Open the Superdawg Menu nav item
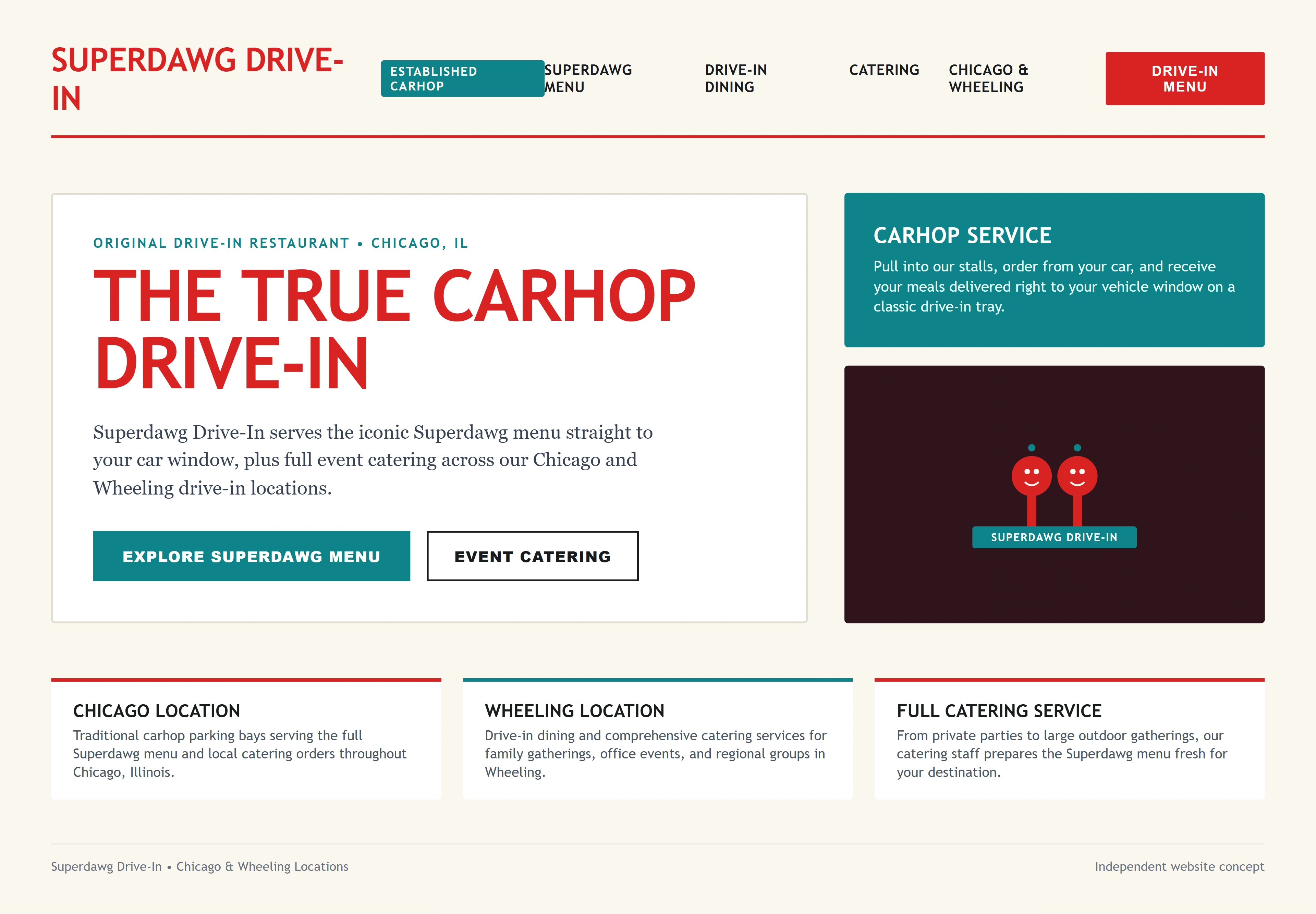 pos(588,78)
